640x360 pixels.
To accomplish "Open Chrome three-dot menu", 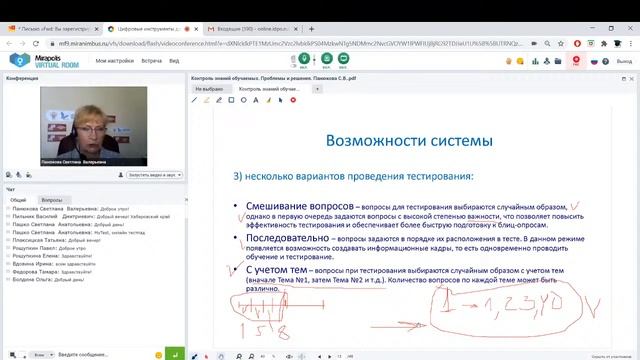I will point(631,43).
